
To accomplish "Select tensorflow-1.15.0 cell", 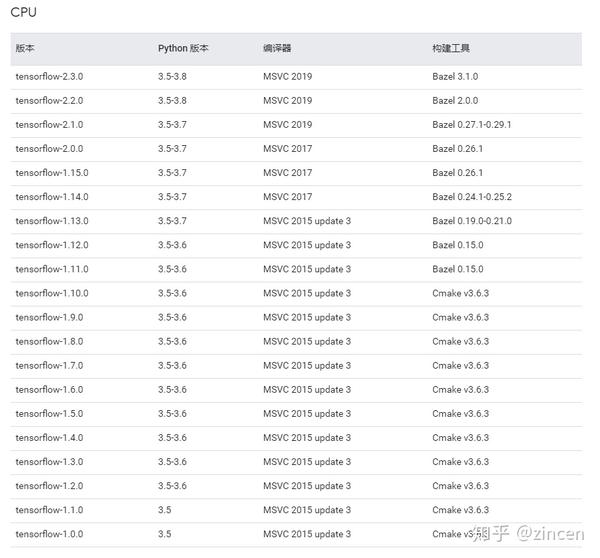I will coord(52,173).
